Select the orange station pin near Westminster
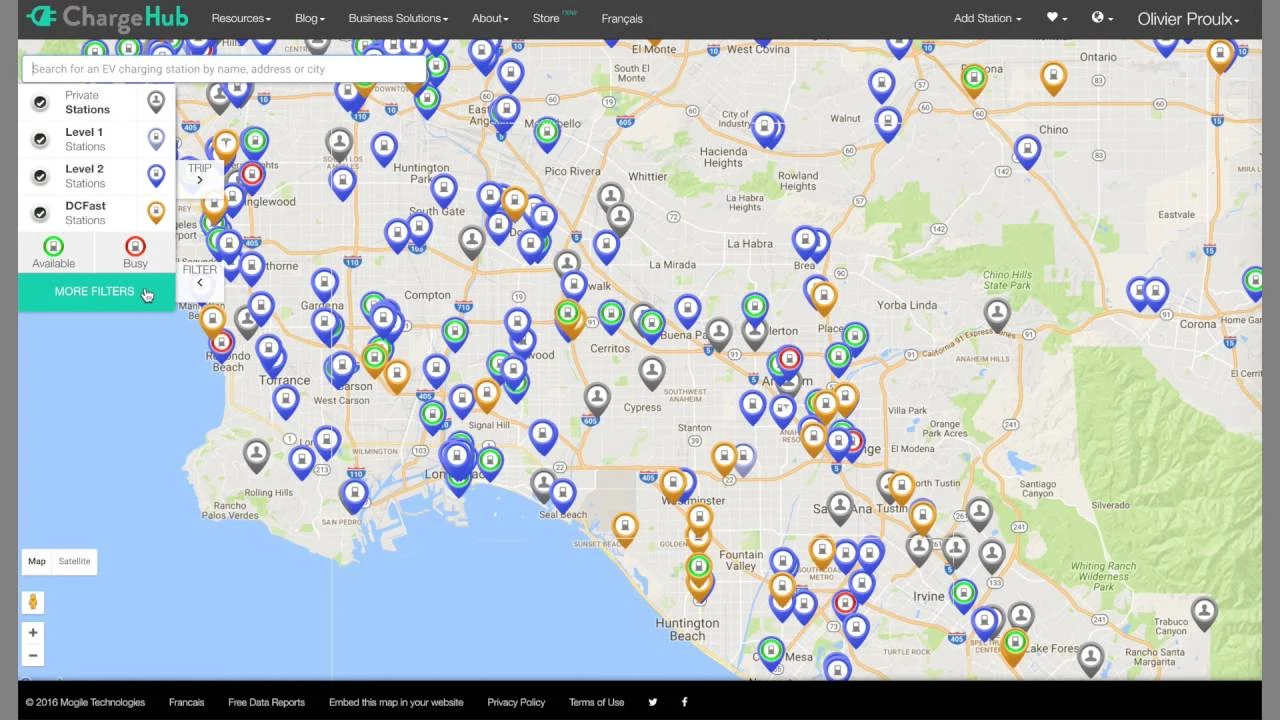This screenshot has width=1280, height=720. coord(673,484)
